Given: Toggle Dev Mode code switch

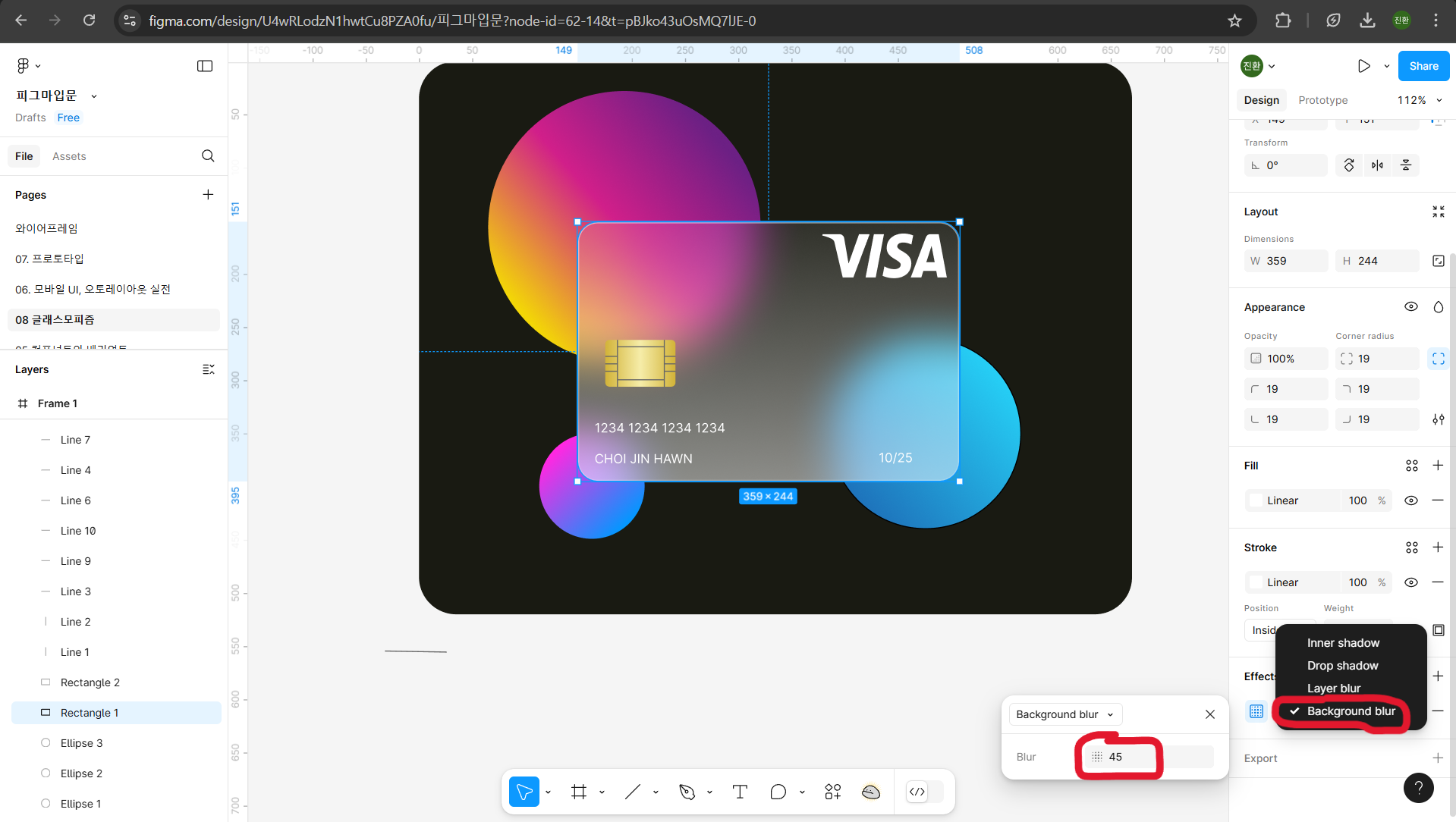Looking at the screenshot, I should click(x=925, y=792).
